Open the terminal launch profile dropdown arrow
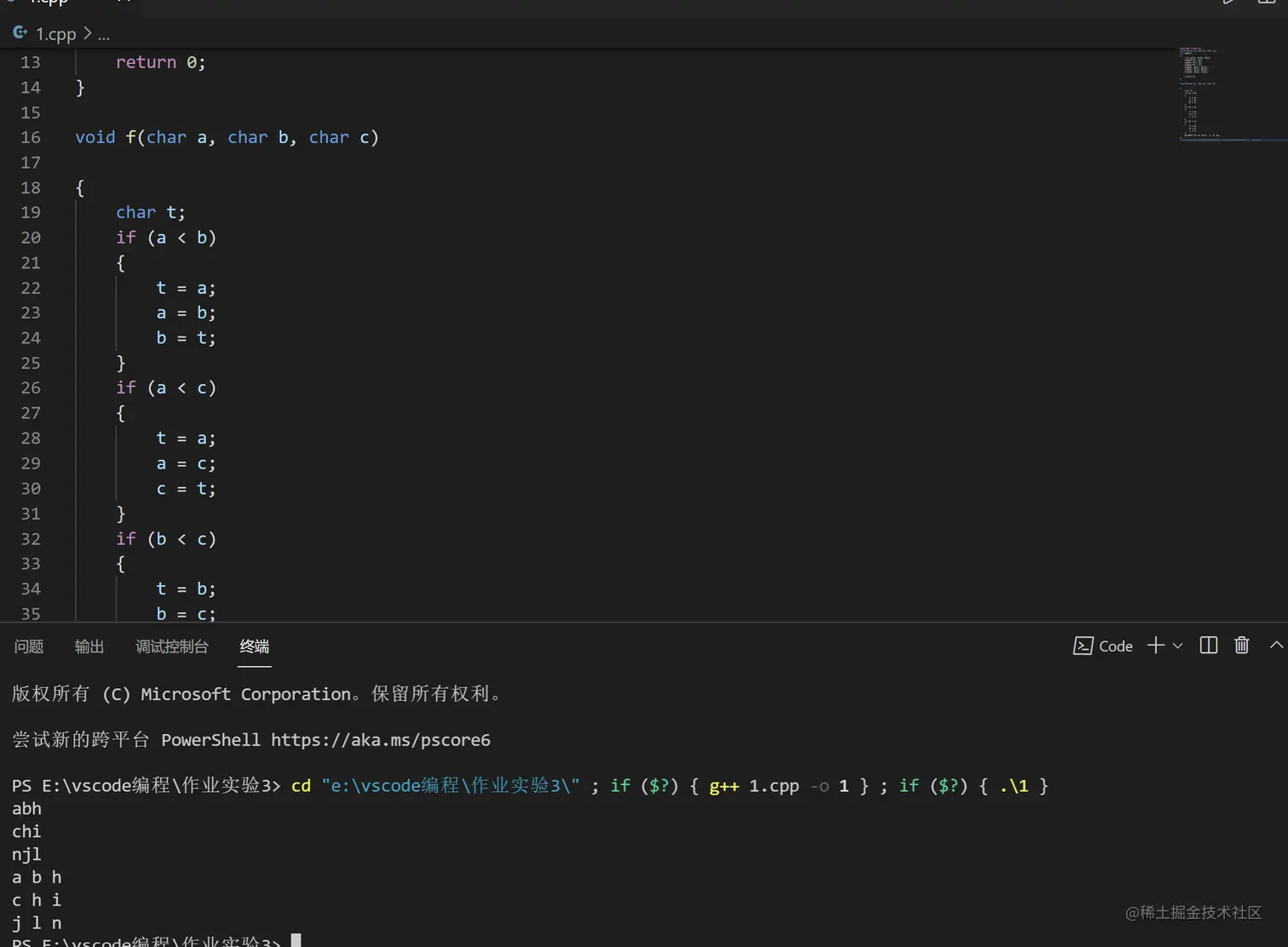The width and height of the screenshot is (1288, 947). tap(1178, 646)
